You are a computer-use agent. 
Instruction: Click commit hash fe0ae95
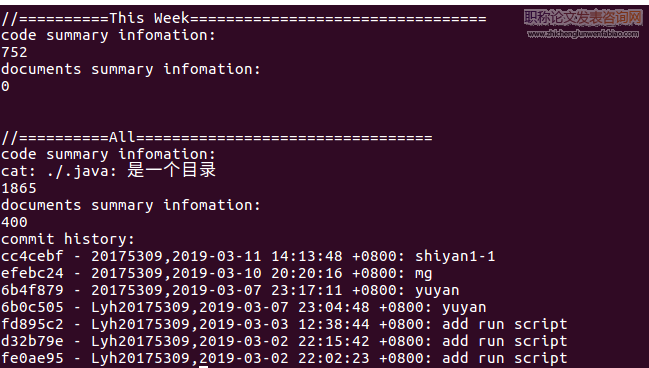click(32, 358)
